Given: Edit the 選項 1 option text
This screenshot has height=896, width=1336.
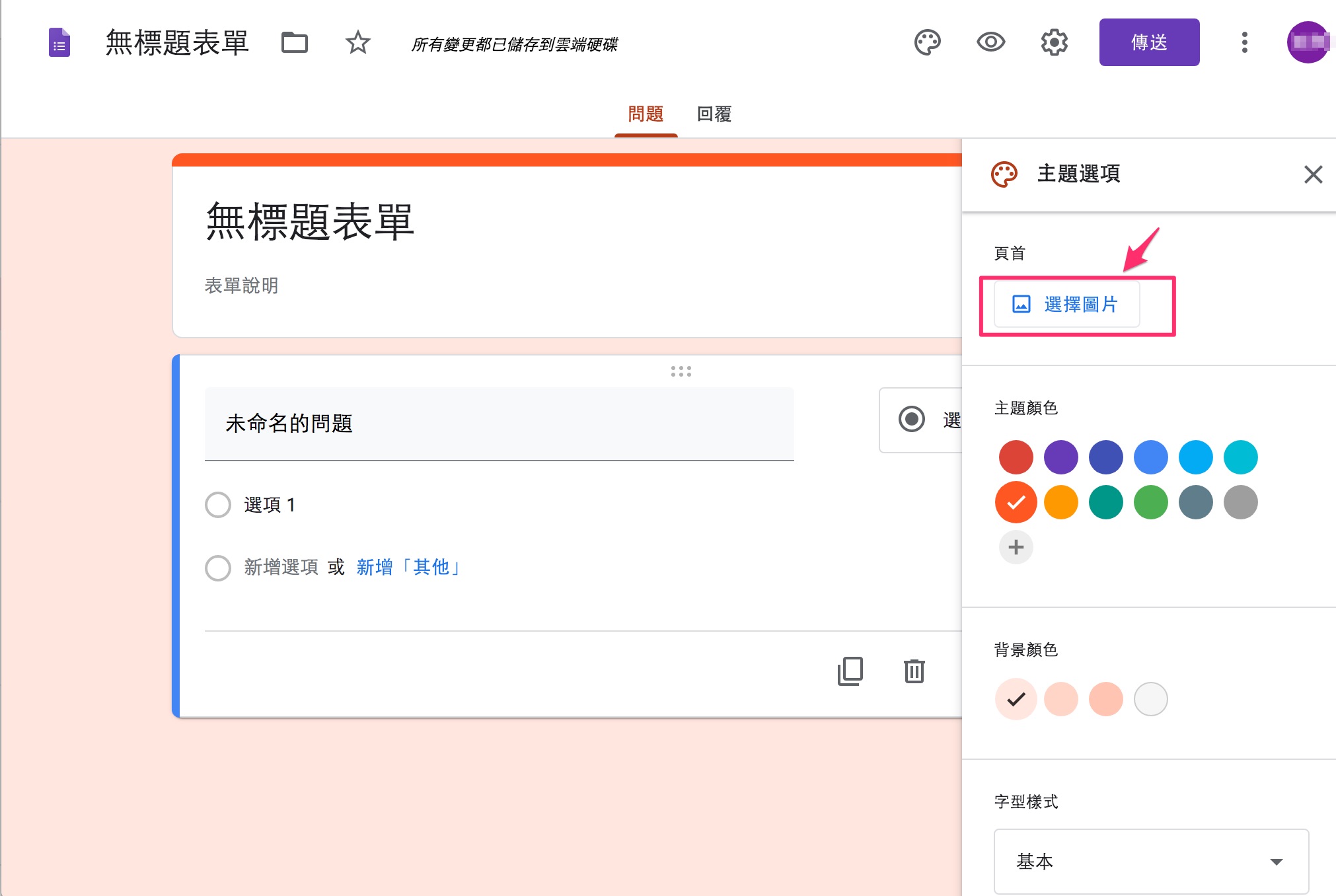Looking at the screenshot, I should (270, 505).
